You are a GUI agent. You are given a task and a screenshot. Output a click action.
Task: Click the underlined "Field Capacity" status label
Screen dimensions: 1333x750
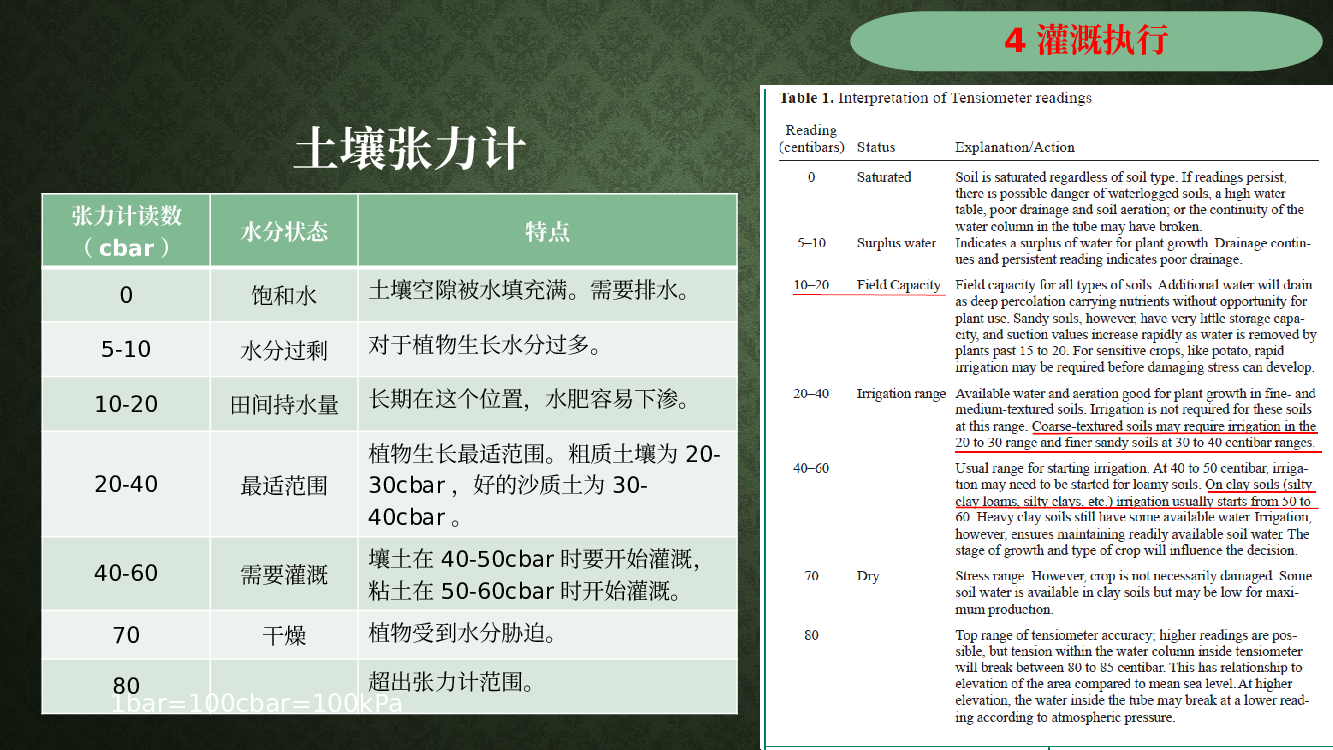click(899, 285)
